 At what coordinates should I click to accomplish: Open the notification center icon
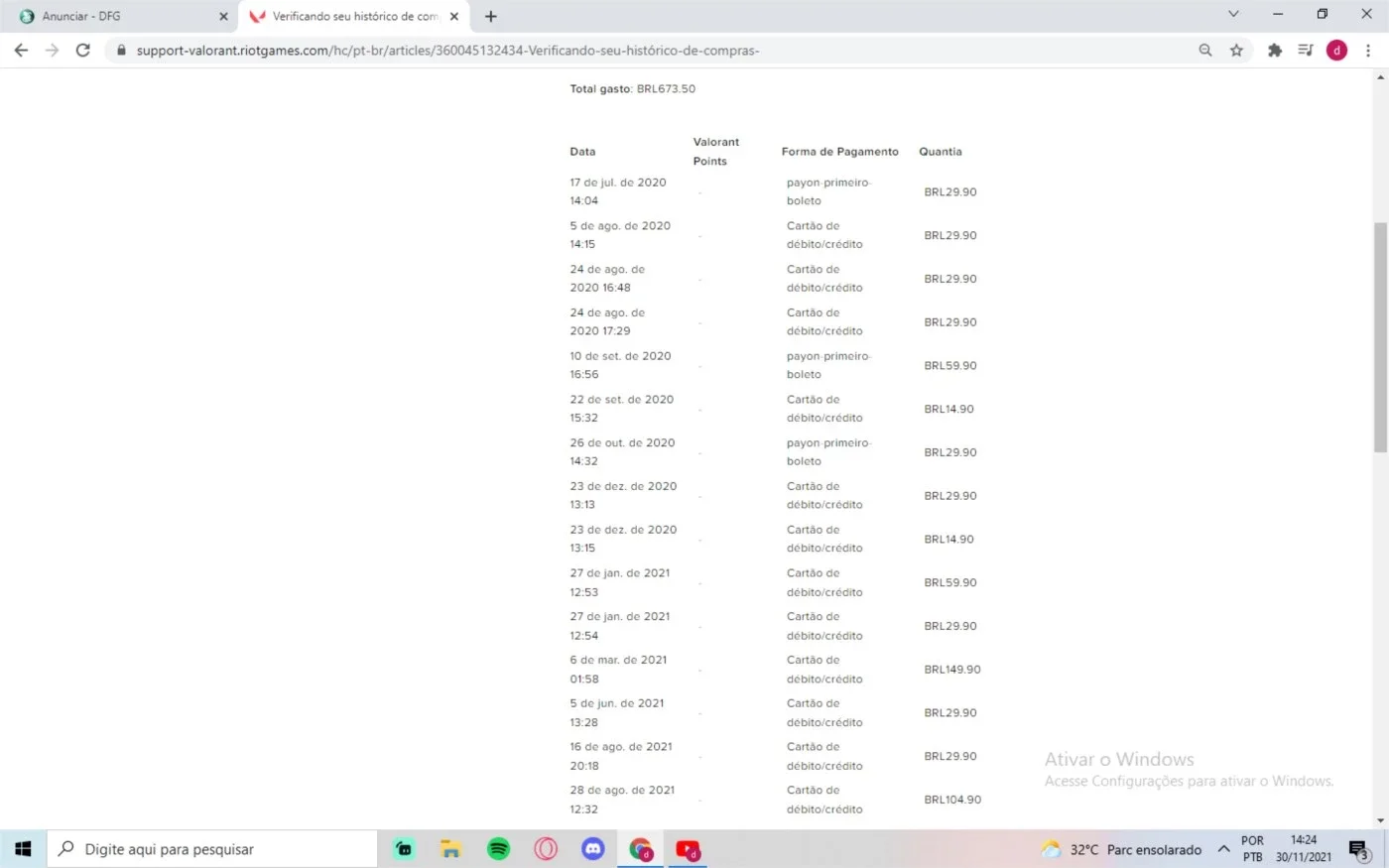pos(1359,849)
